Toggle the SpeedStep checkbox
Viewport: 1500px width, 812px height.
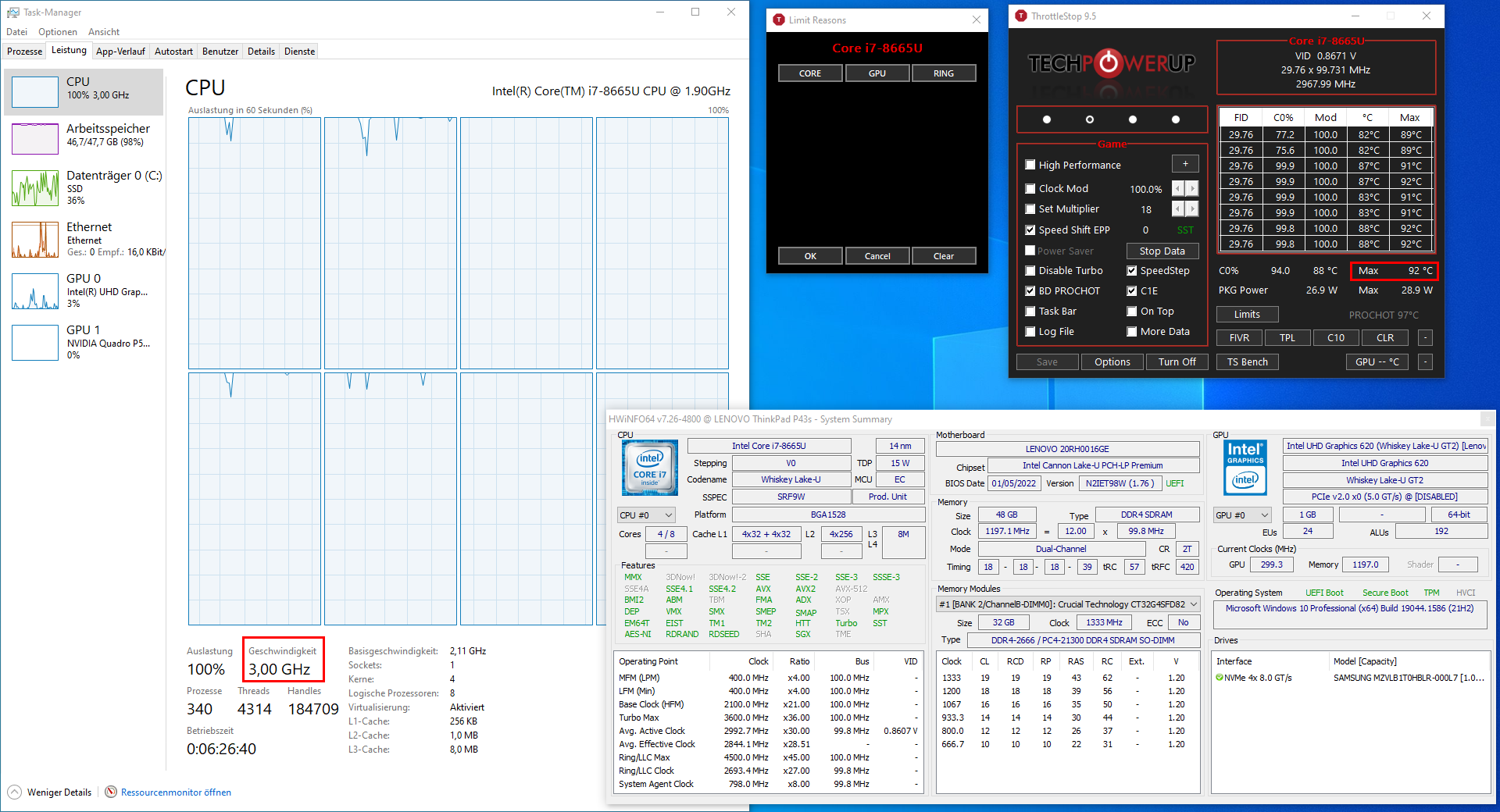point(1132,270)
